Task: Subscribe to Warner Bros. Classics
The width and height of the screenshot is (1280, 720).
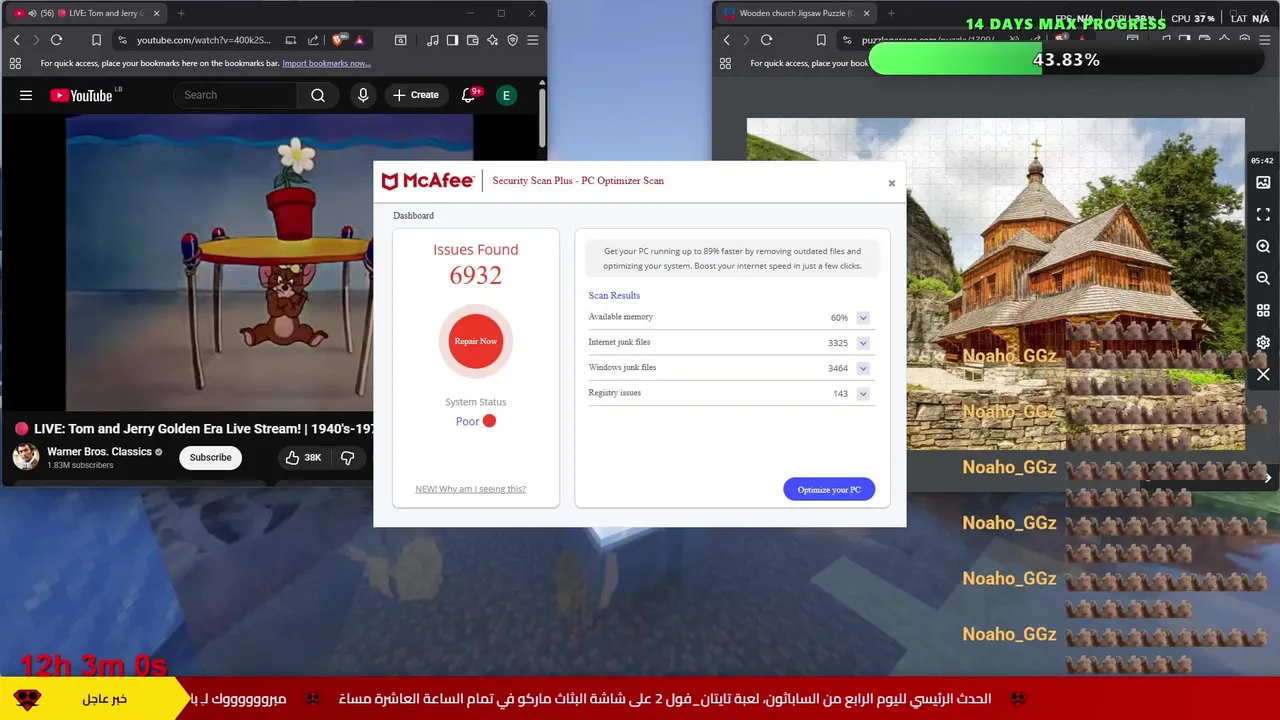Action: click(x=210, y=457)
